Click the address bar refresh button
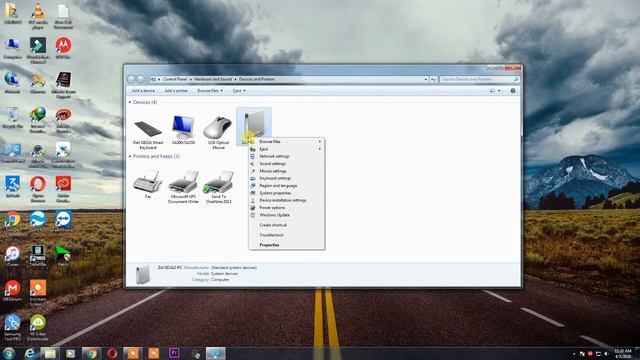This screenshot has height=360, width=640. tap(433, 79)
